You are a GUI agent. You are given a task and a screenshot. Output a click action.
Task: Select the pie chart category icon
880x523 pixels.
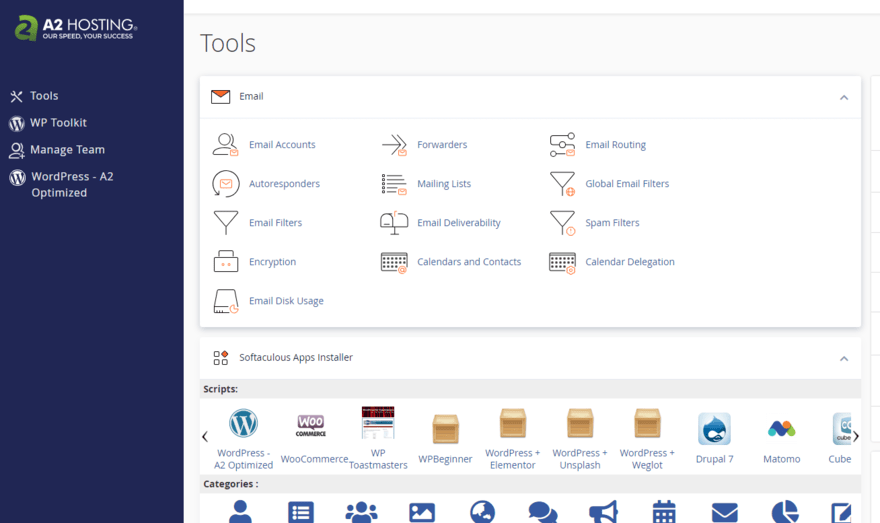pos(785,512)
